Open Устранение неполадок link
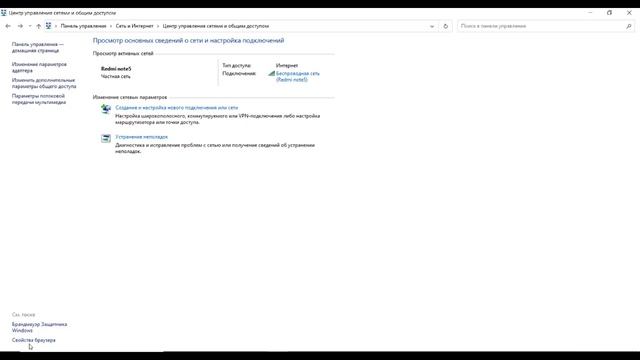 (141, 137)
